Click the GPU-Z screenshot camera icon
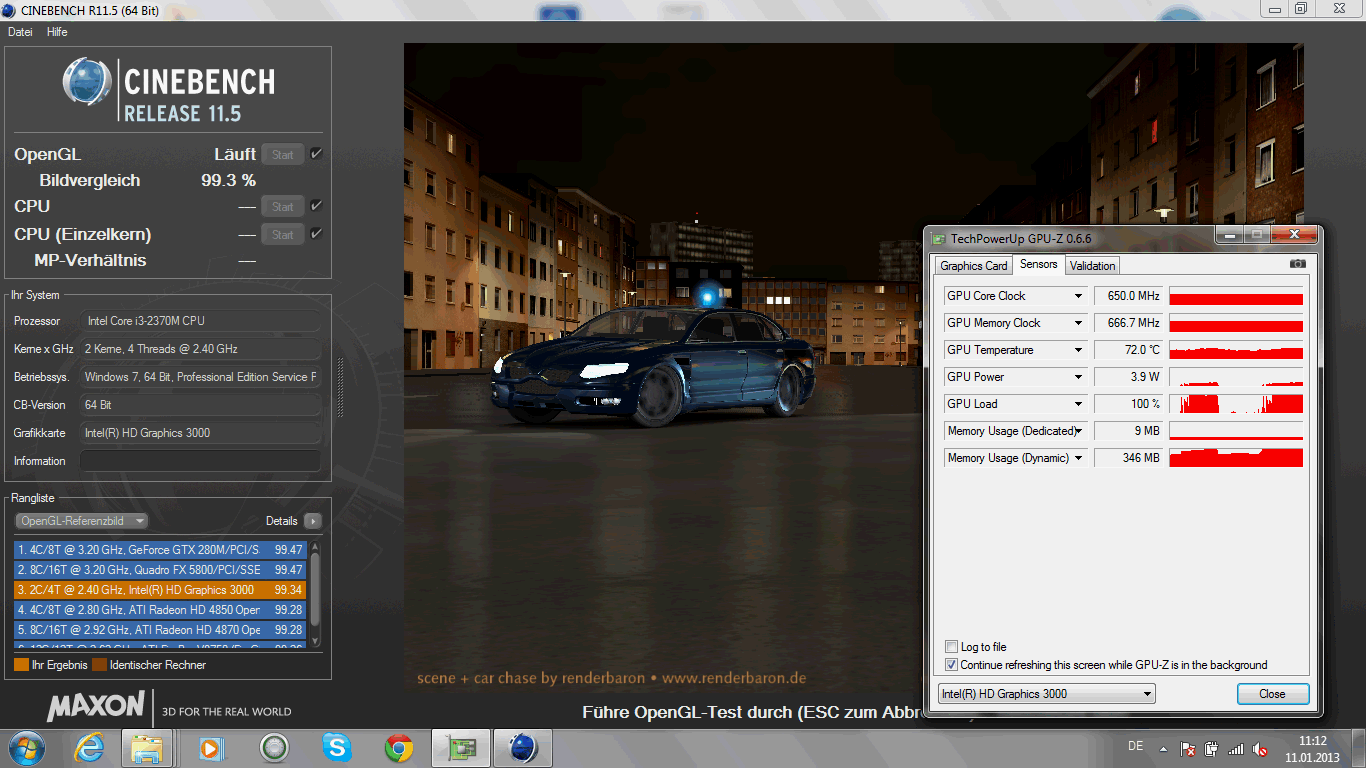Viewport: 1366px width, 768px height. (1297, 265)
